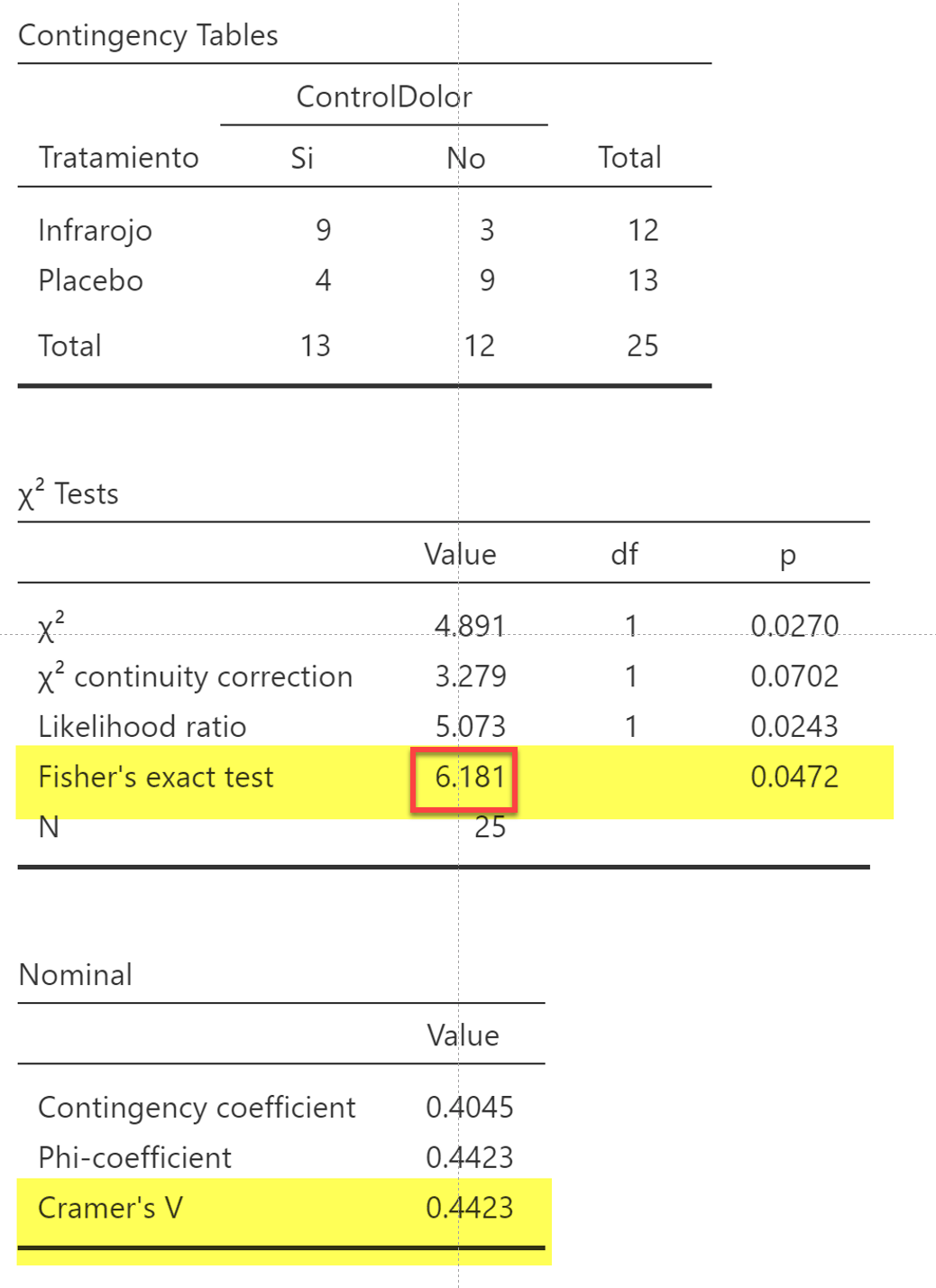Select the highlighted Fisher's exact test label
The width and height of the screenshot is (936, 1288).
click(155, 777)
